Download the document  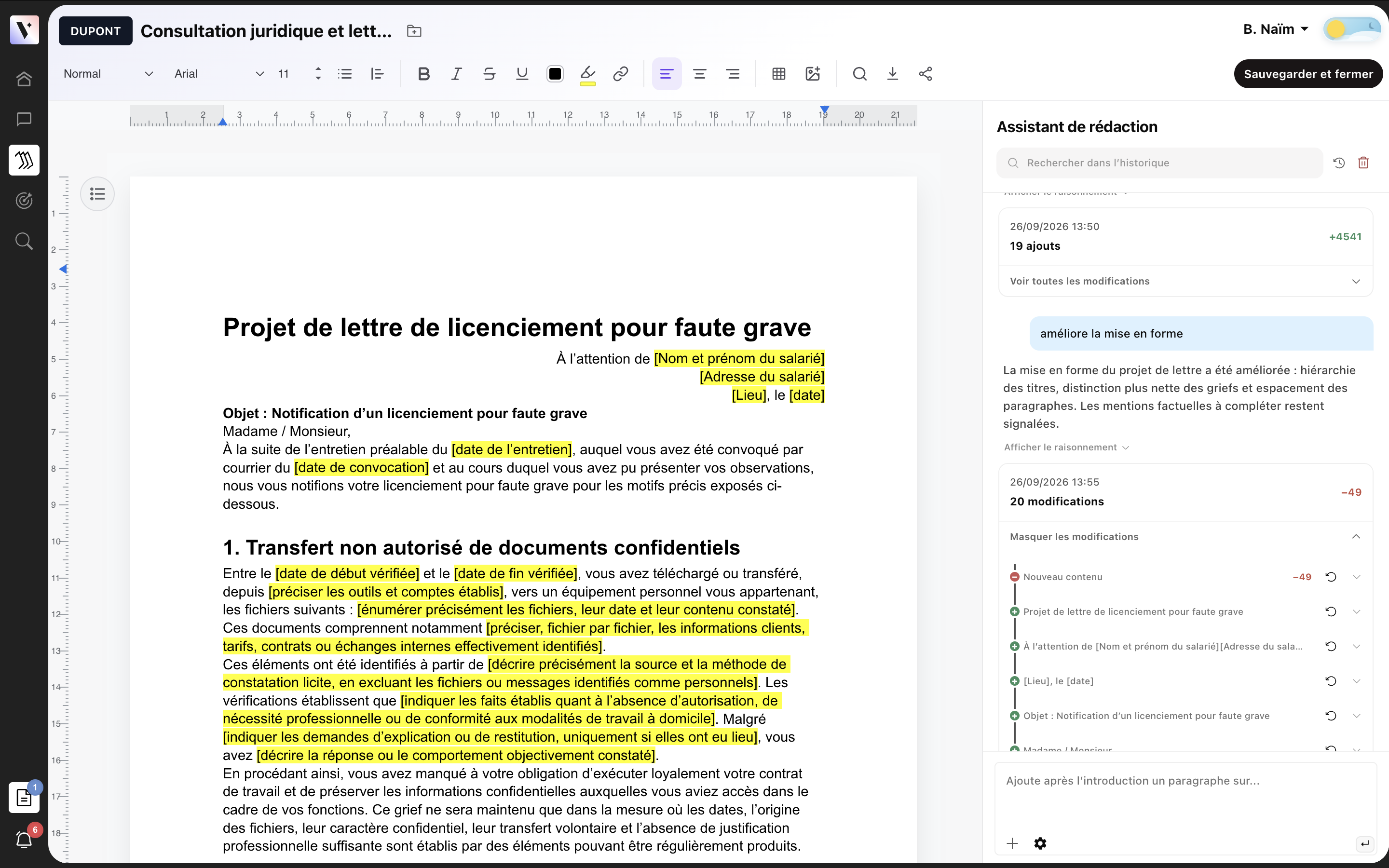(x=893, y=74)
